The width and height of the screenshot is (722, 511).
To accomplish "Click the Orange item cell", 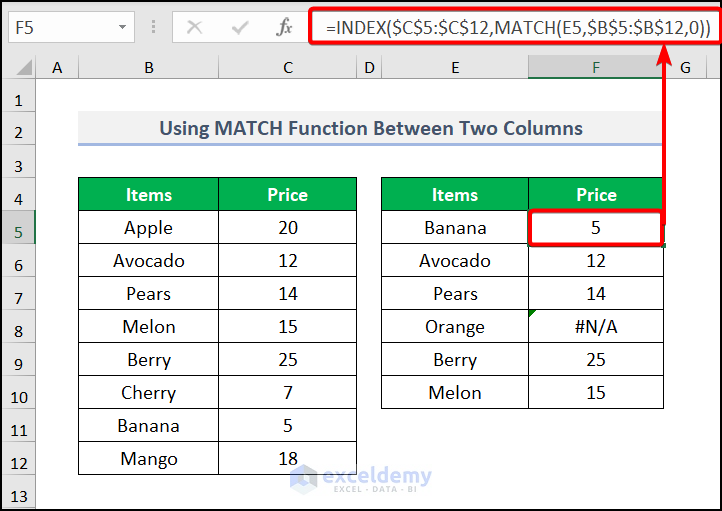I will (455, 327).
